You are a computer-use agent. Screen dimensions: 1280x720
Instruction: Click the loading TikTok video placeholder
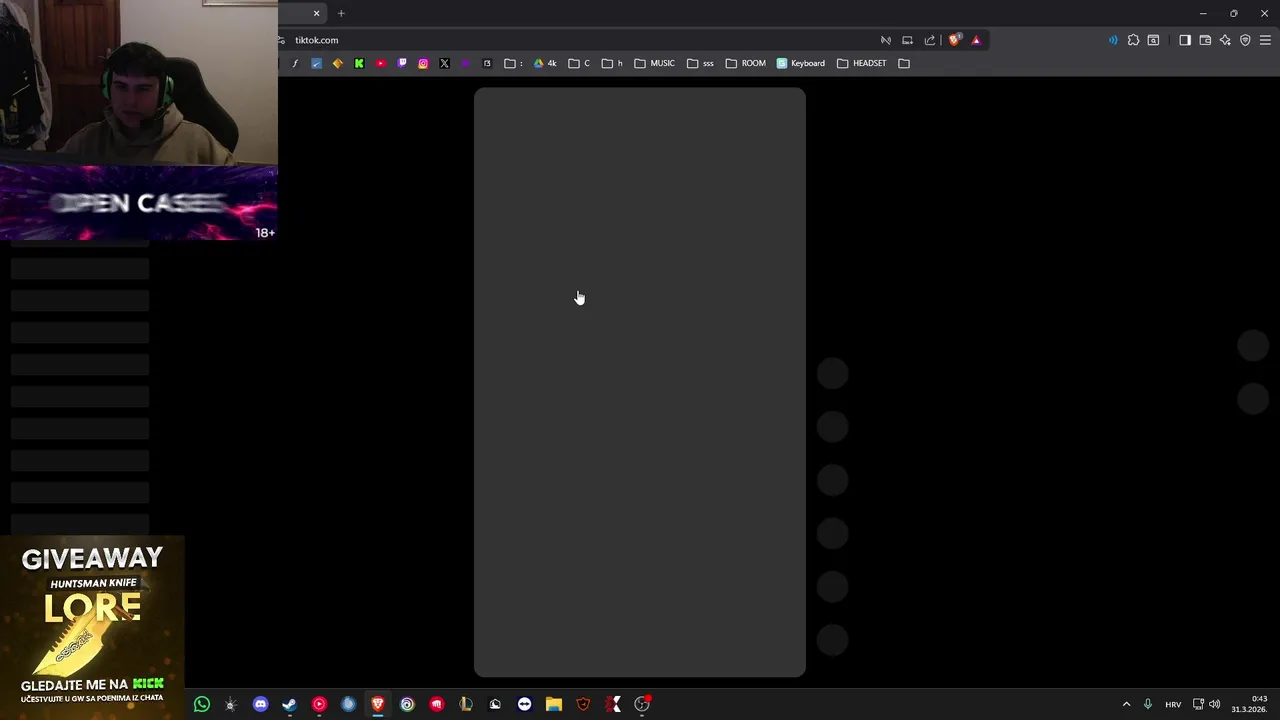[640, 382]
